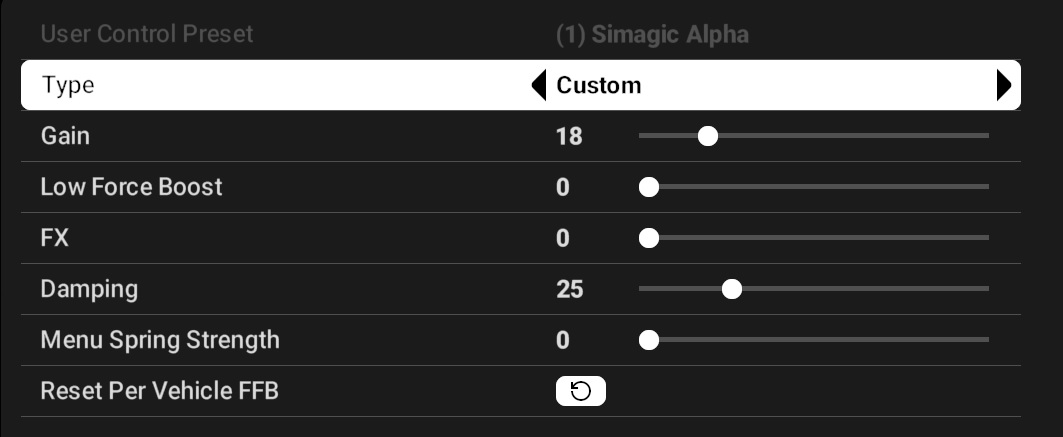1063x437 pixels.
Task: Click the Gain value 18
Action: (569, 136)
